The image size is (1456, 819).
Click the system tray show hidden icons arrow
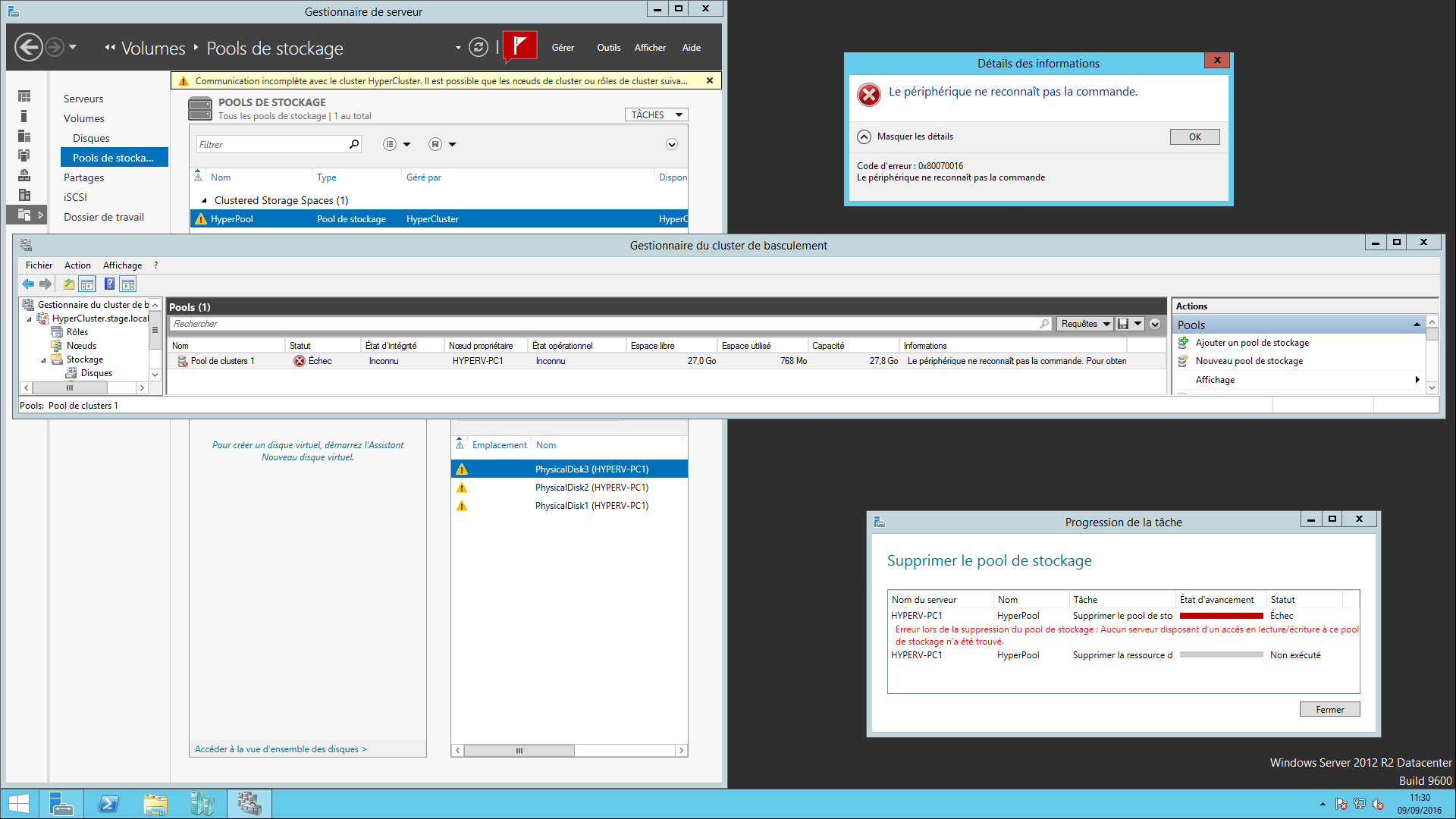(1323, 804)
